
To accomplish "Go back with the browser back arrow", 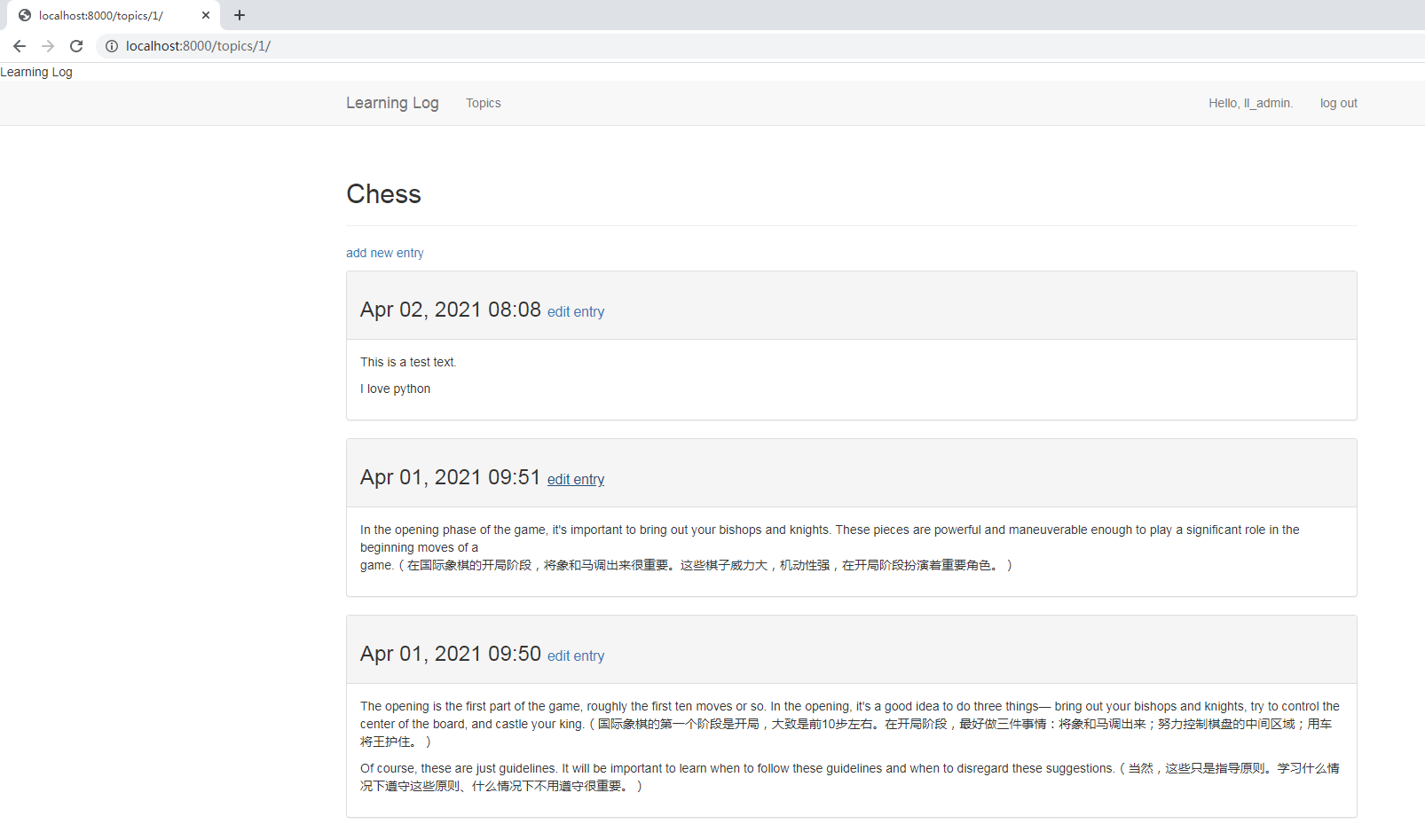I will pyautogui.click(x=20, y=46).
